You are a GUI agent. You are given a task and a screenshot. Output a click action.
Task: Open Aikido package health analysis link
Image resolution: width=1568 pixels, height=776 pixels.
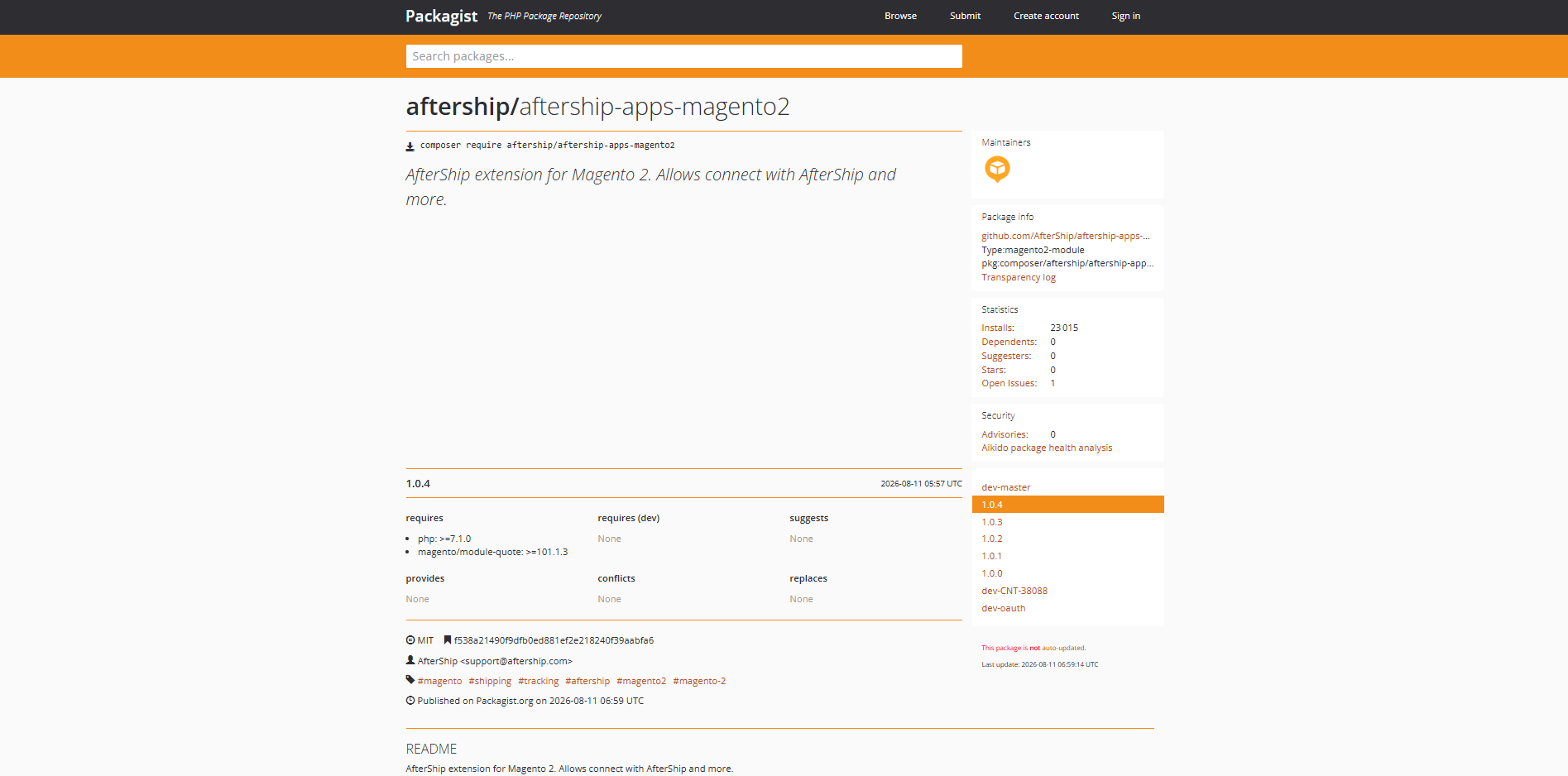(x=1047, y=448)
